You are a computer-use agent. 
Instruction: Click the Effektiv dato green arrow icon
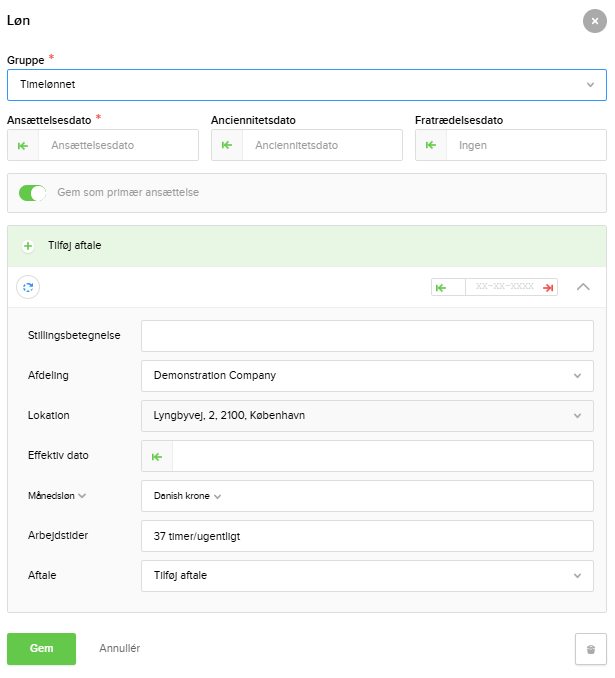click(157, 456)
